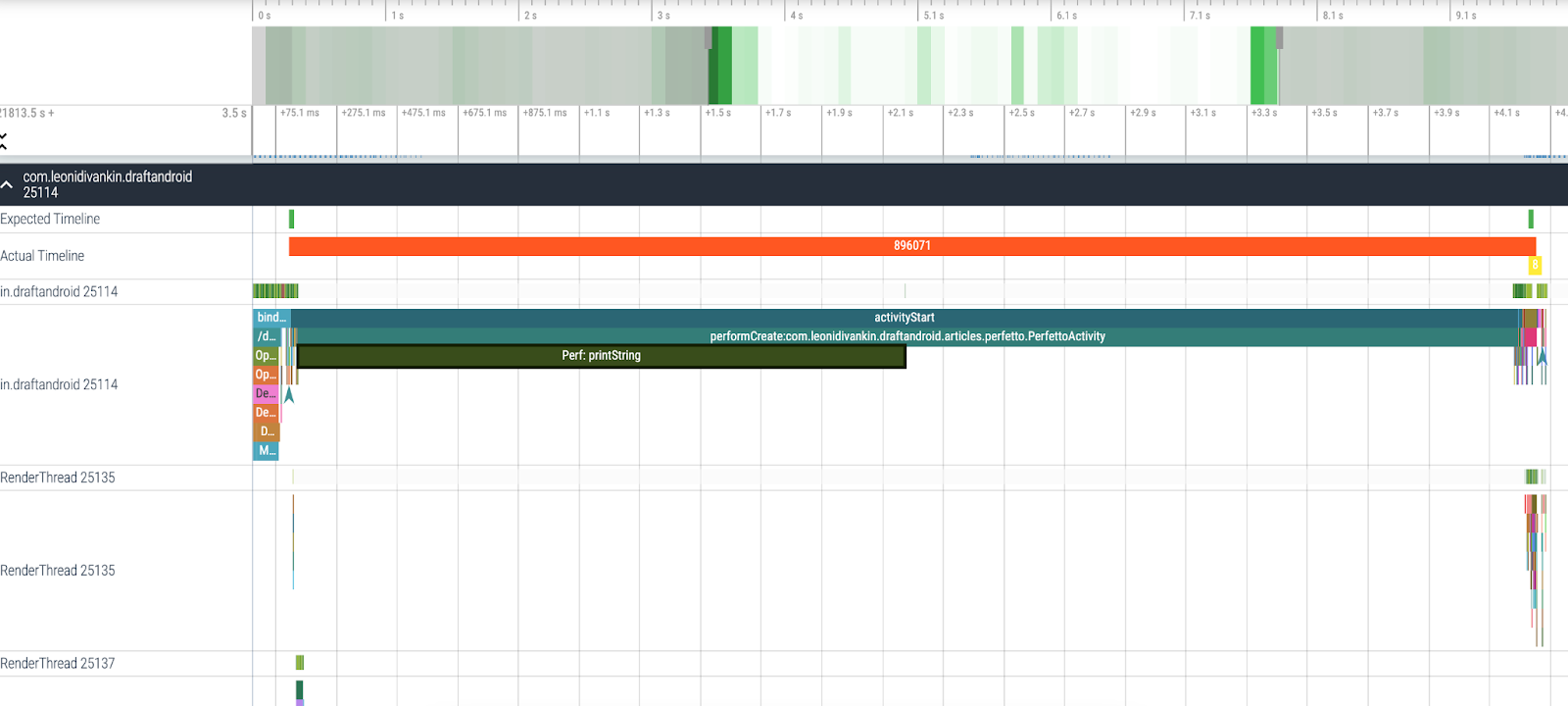Viewport: 1568px width, 706px height.
Task: Select the activityStart slice
Action: pos(904,318)
